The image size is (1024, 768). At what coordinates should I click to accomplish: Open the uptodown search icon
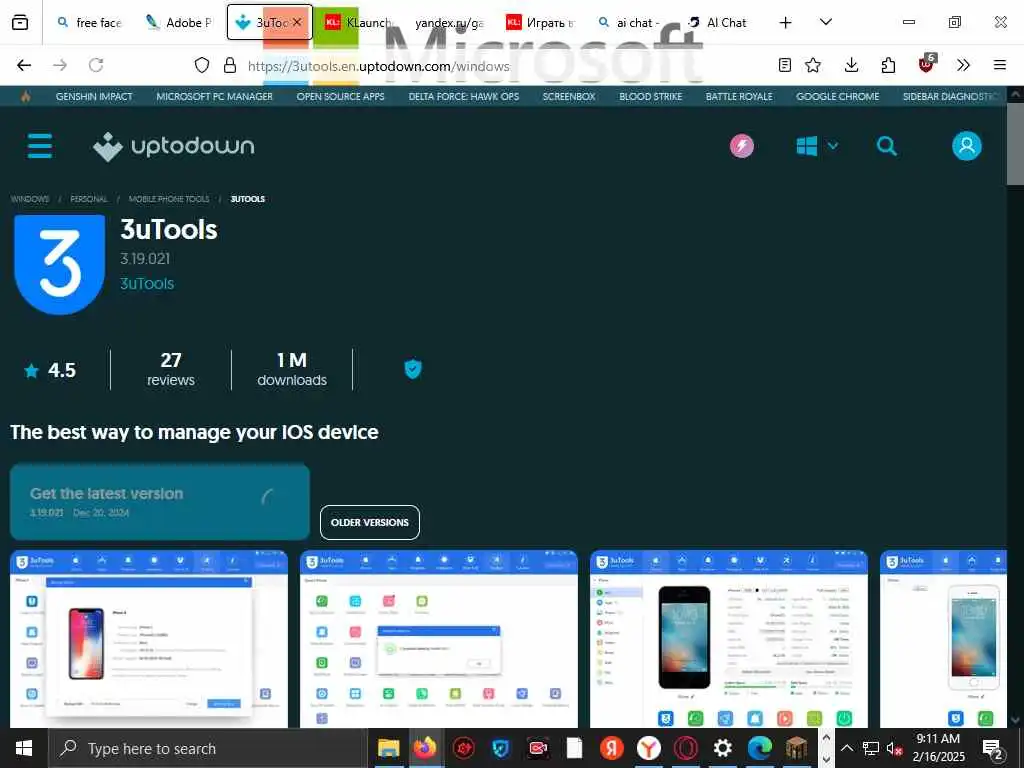[x=886, y=146]
